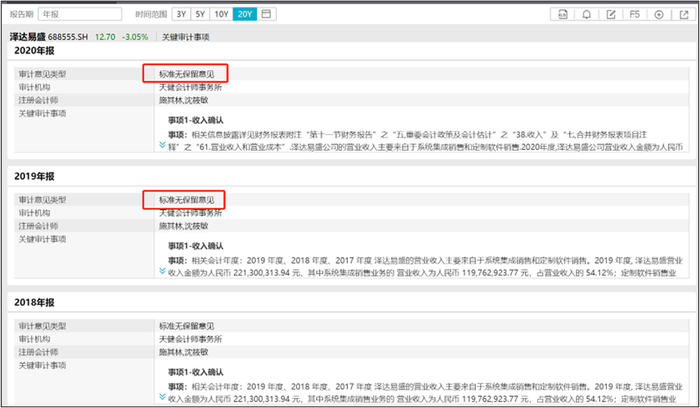Select the 3Y time range
This screenshot has width=700, height=408.
181,14
